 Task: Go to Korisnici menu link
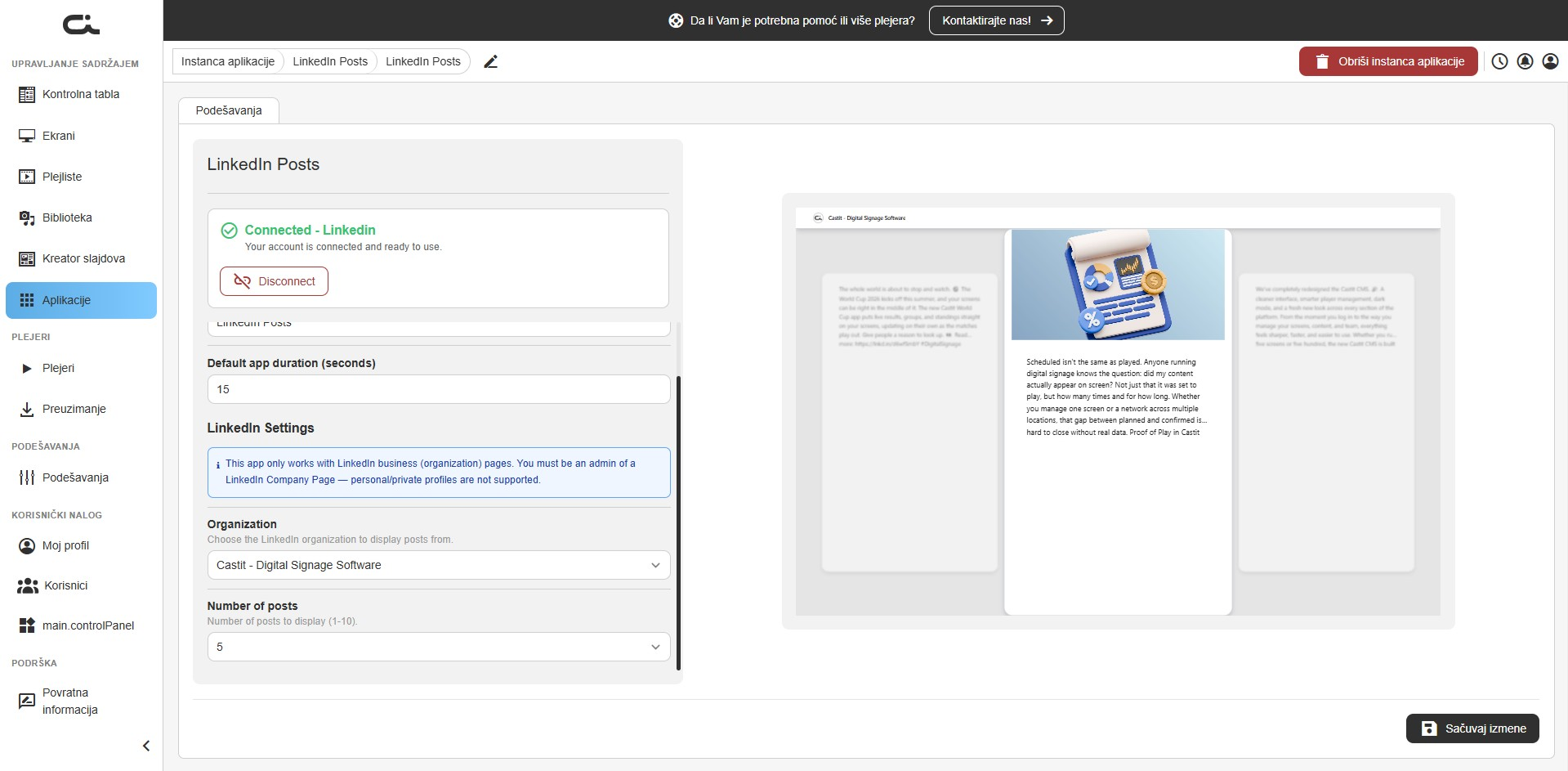coord(81,585)
